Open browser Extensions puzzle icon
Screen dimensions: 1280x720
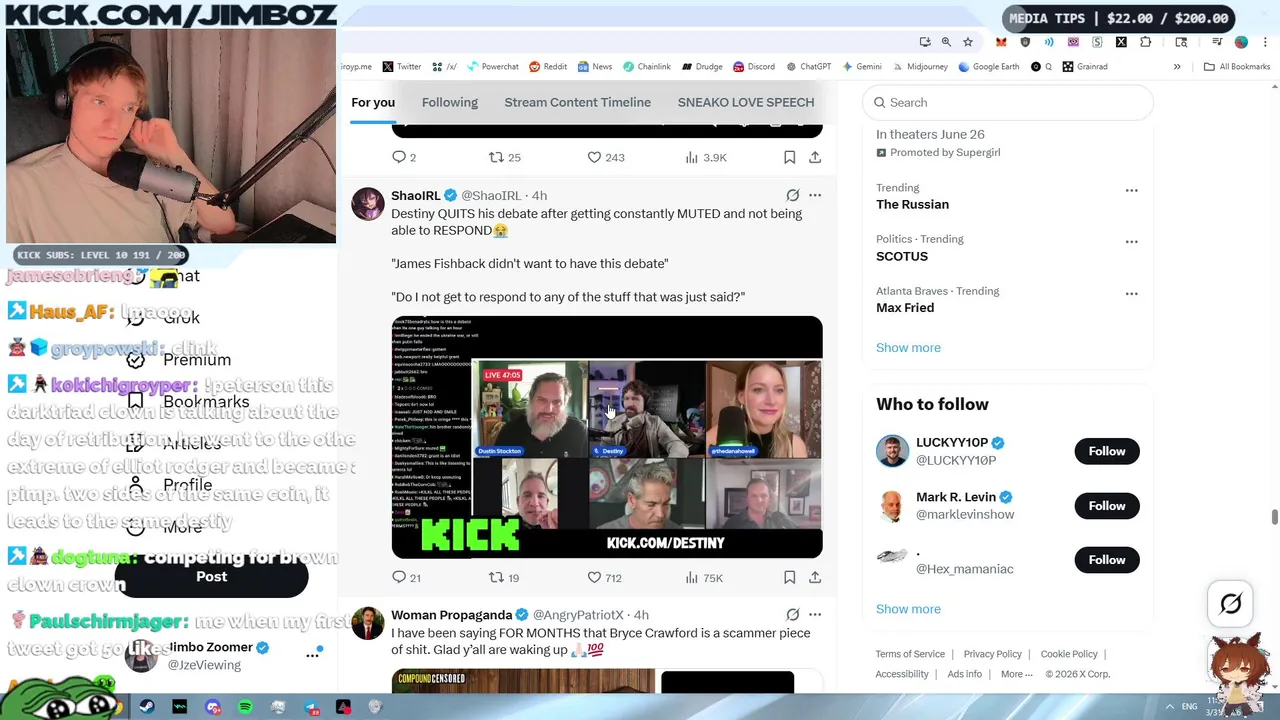(x=1145, y=42)
